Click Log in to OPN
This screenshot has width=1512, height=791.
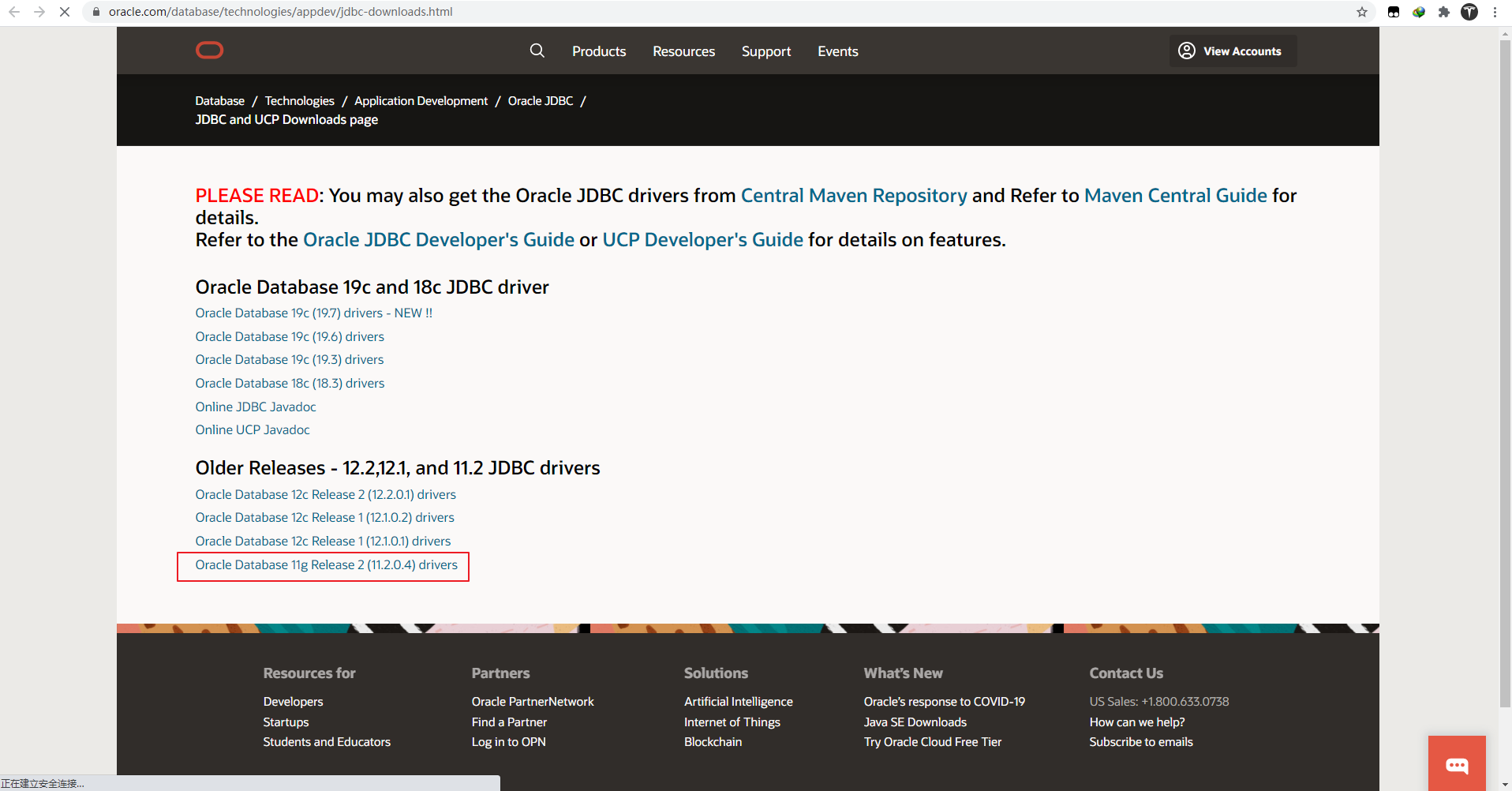[x=509, y=742]
